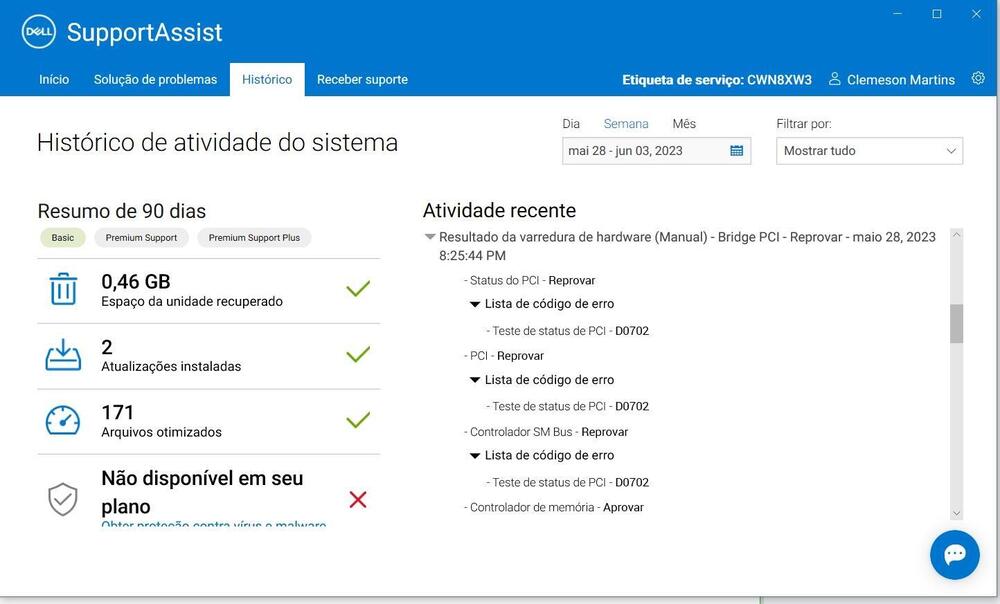The height and width of the screenshot is (604, 1000).
Task: Click the 0,46 GB recovered space value
Action: [x=136, y=281]
